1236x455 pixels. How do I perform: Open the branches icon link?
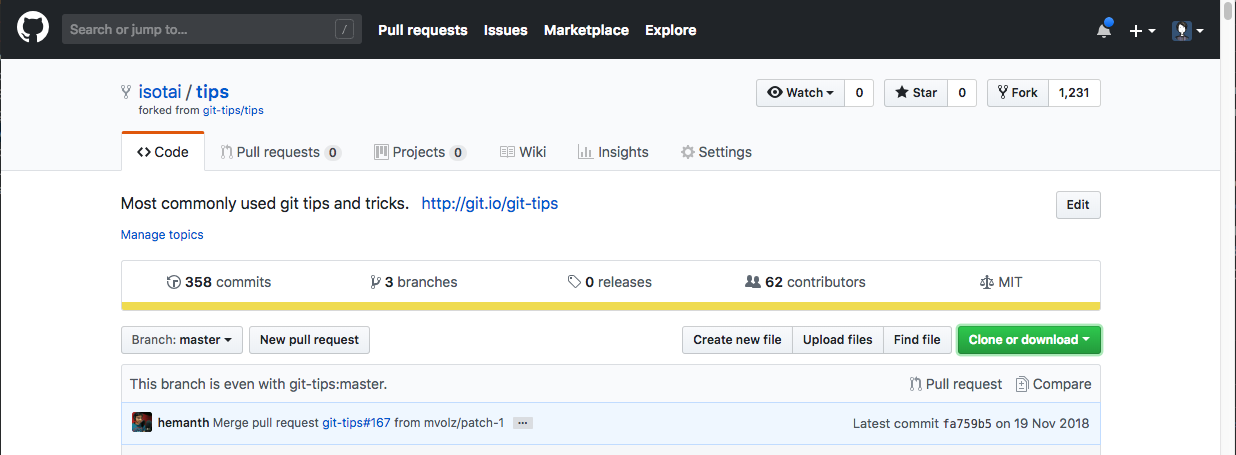(375, 282)
